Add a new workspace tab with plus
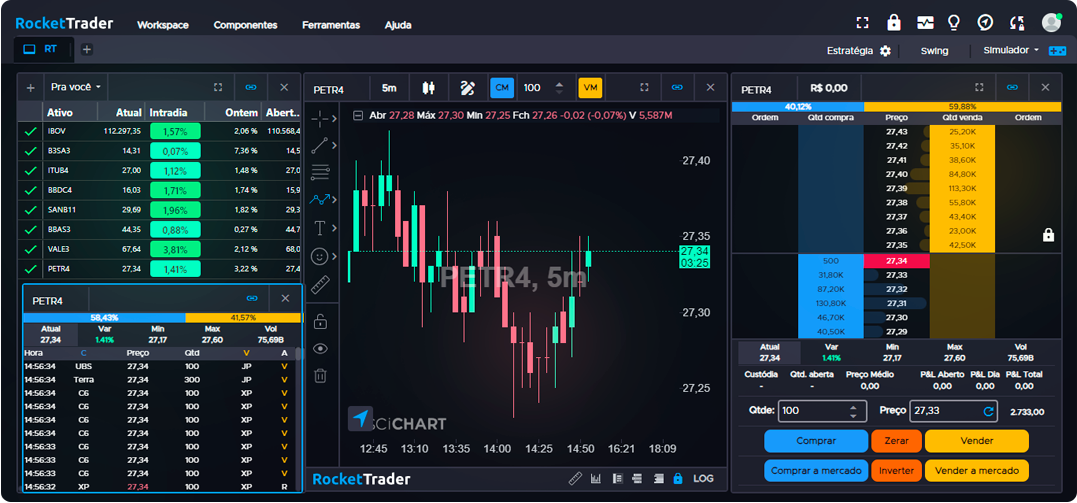 (x=87, y=49)
